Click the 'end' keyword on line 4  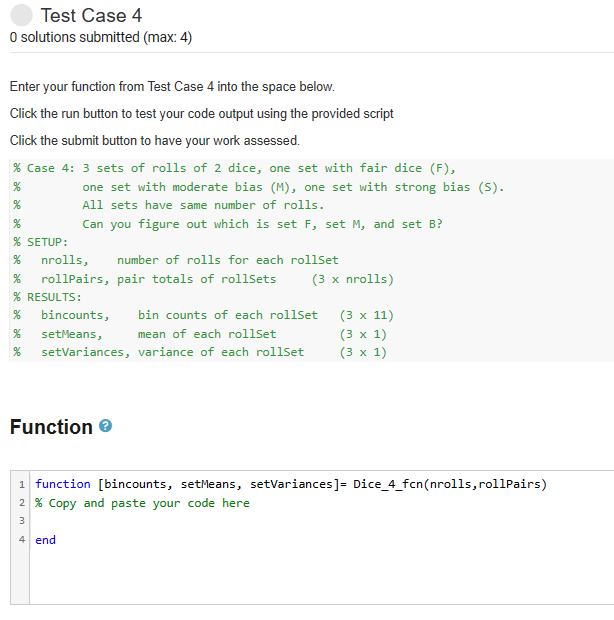[45, 540]
